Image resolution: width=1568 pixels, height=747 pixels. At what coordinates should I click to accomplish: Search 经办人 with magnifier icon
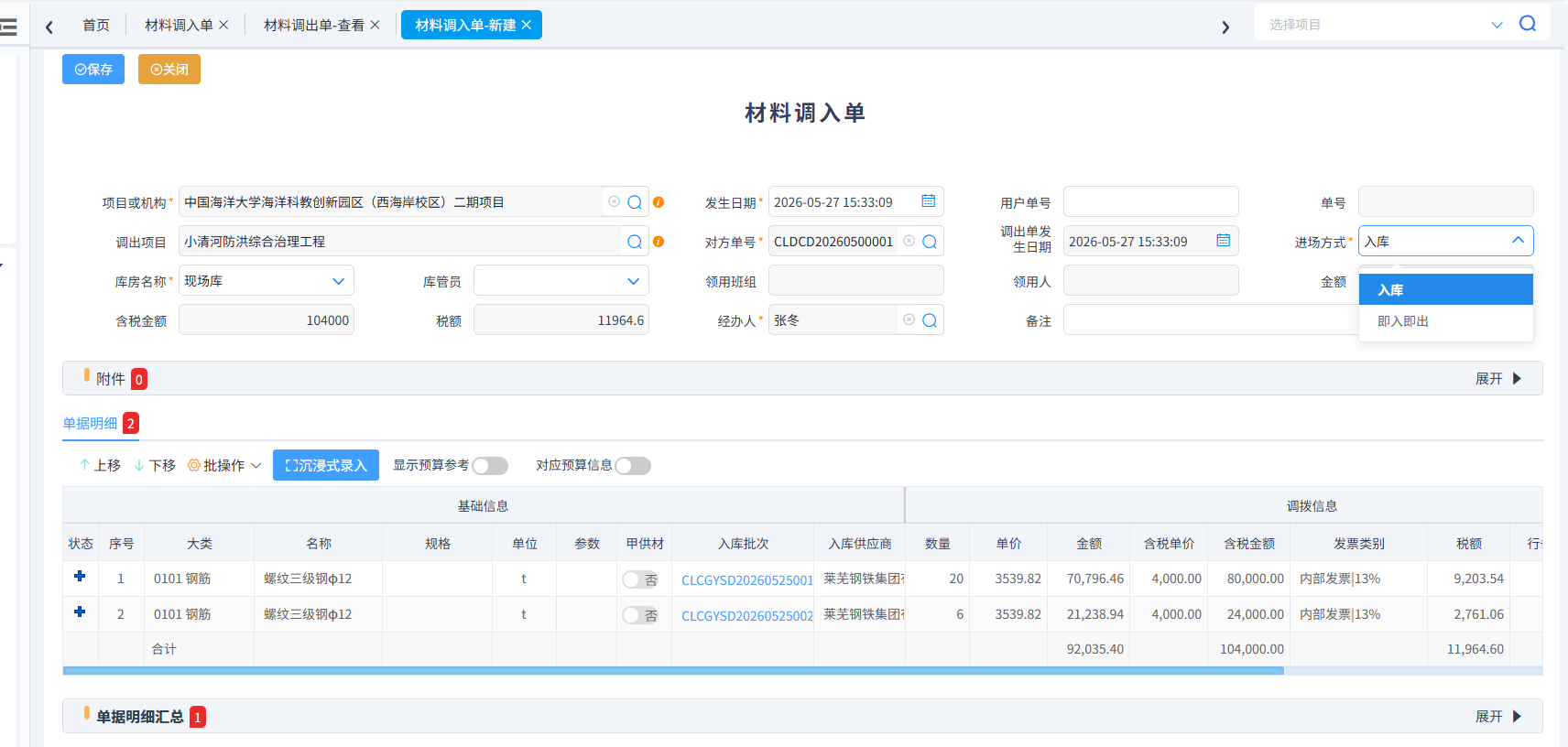[930, 320]
